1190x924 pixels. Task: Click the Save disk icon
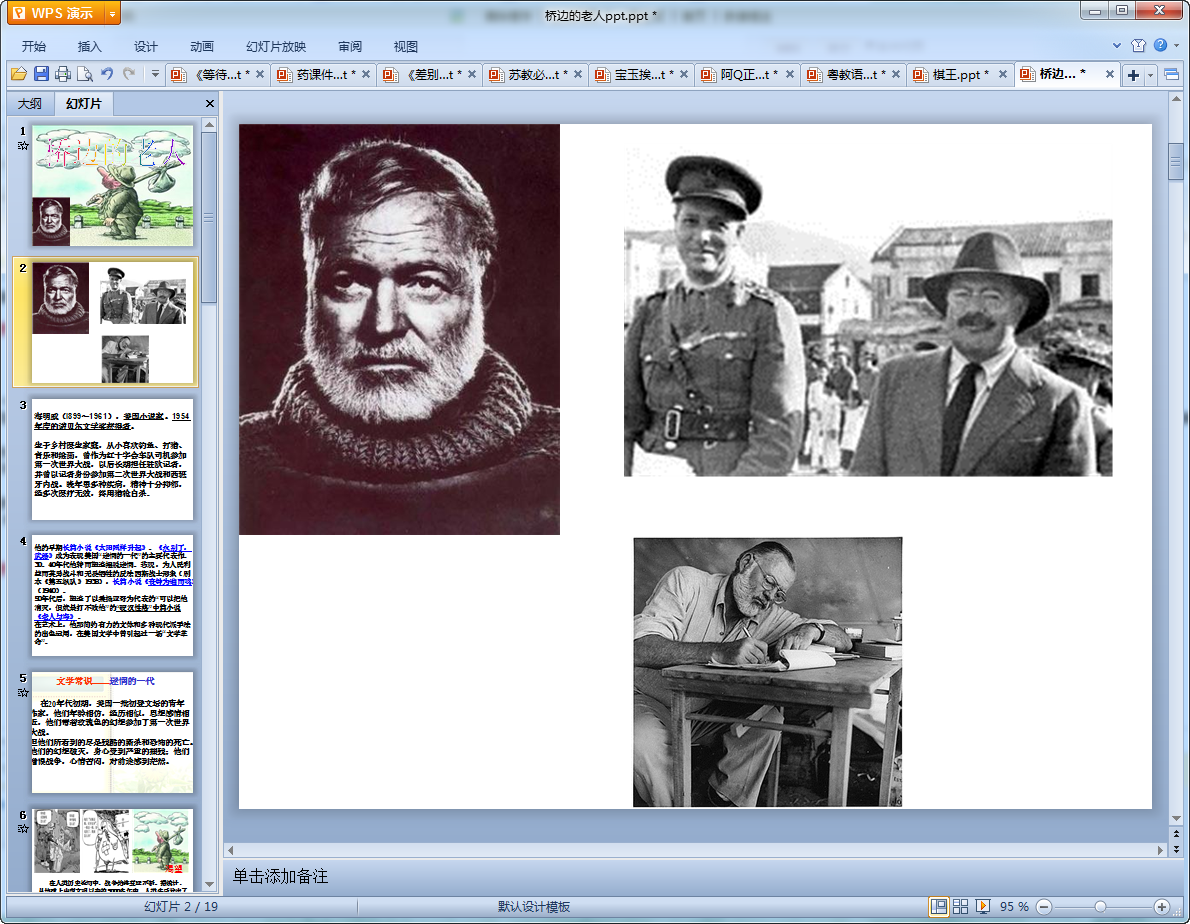41,74
